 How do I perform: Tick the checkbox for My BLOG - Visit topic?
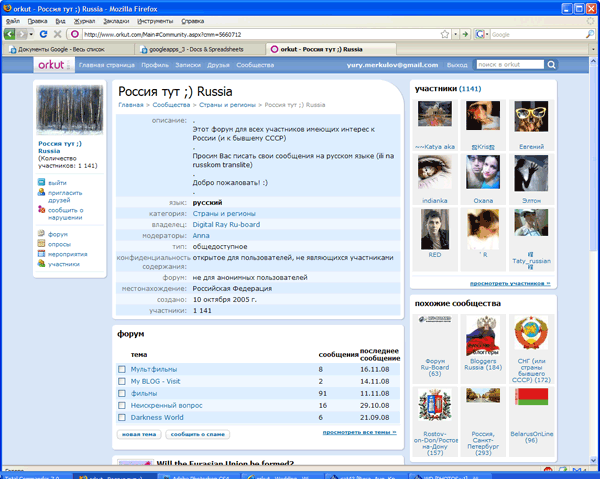pyautogui.click(x=122, y=381)
